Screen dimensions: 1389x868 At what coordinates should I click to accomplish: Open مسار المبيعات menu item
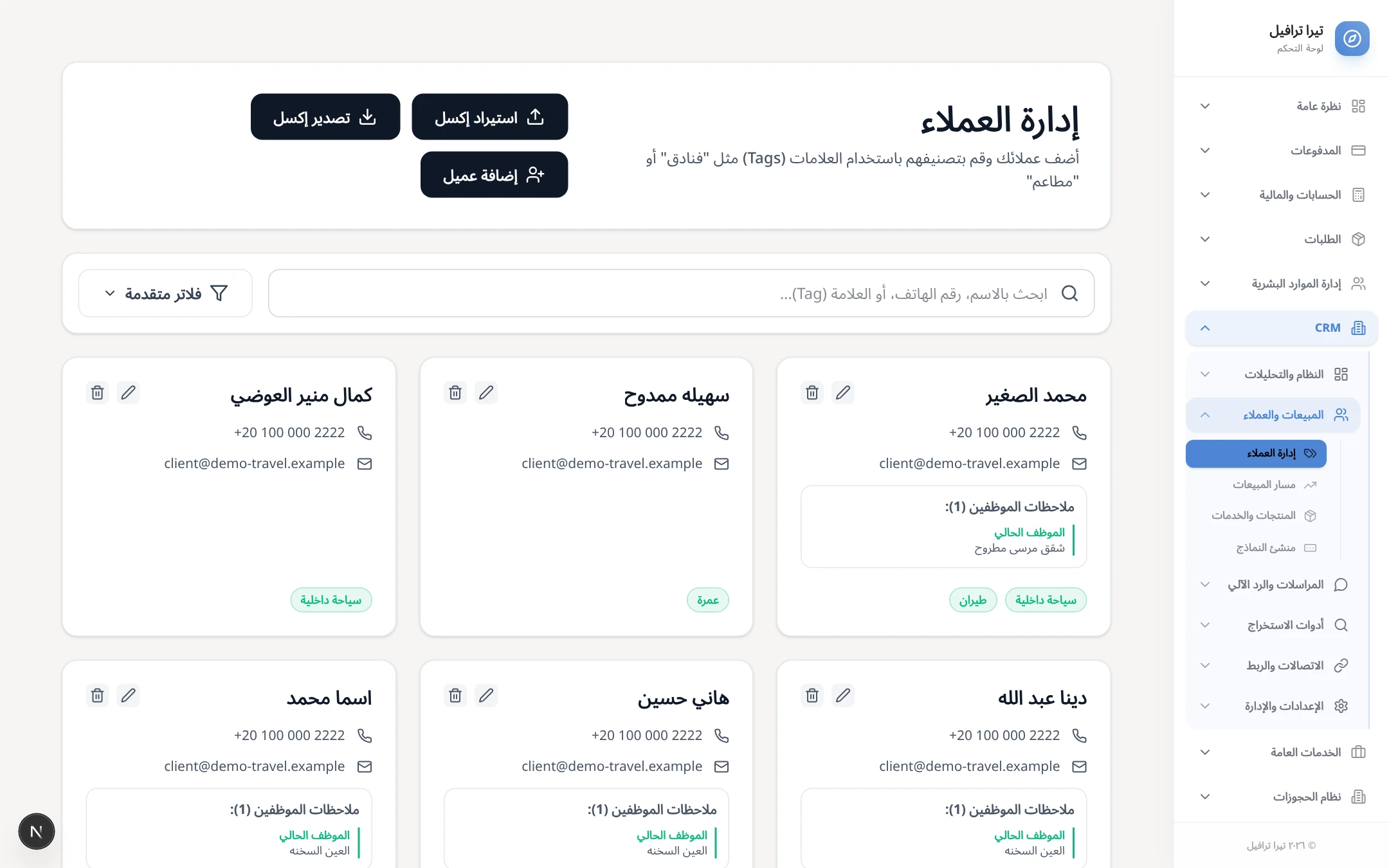pos(1256,485)
